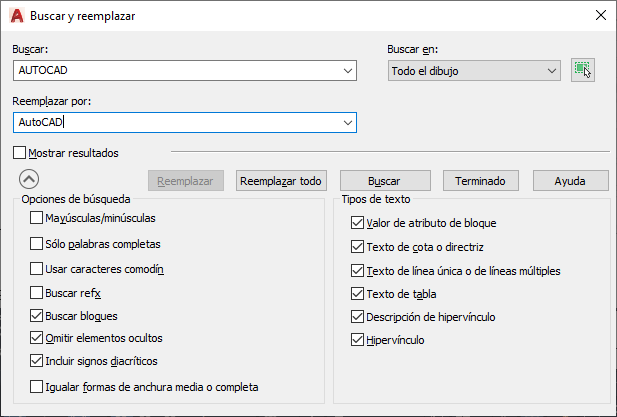Screen dimensions: 617x417
Task: Click the Terminado button
Action: (x=480, y=181)
